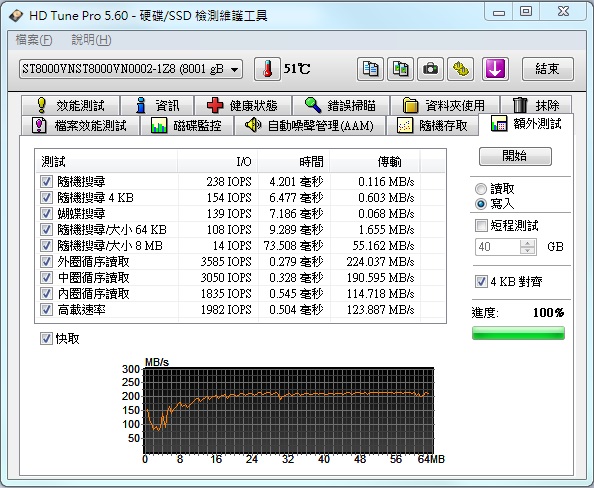Toggle the 快取 checkbox
Image resolution: width=594 pixels, height=488 pixels.
pos(46,338)
